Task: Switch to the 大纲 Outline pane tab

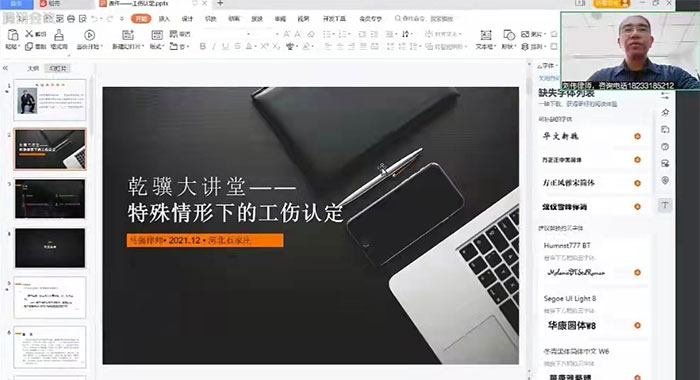Action: [x=33, y=68]
